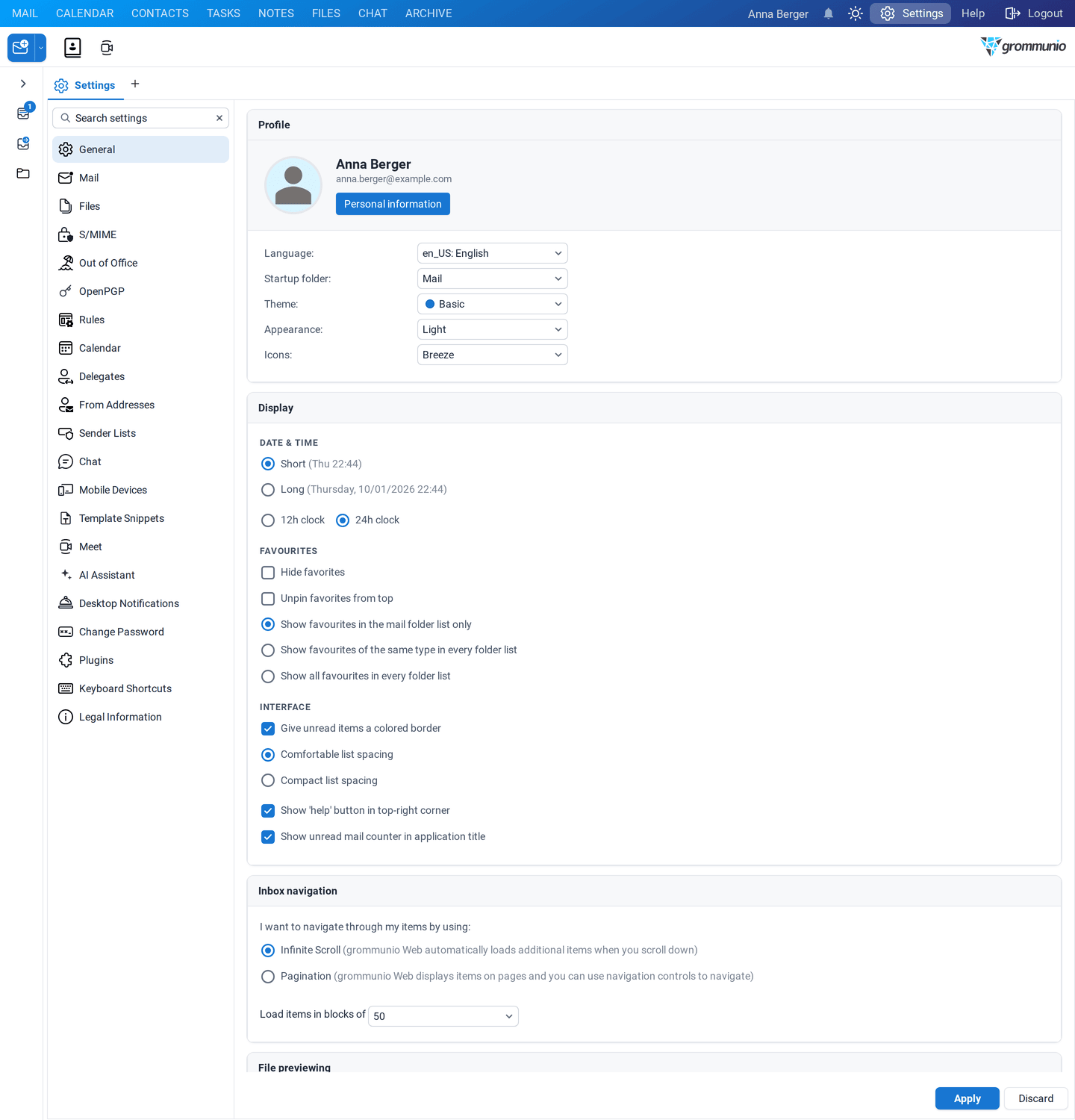Open Mobile Devices settings category
Screen dimensions: 1075x1120
140,490
